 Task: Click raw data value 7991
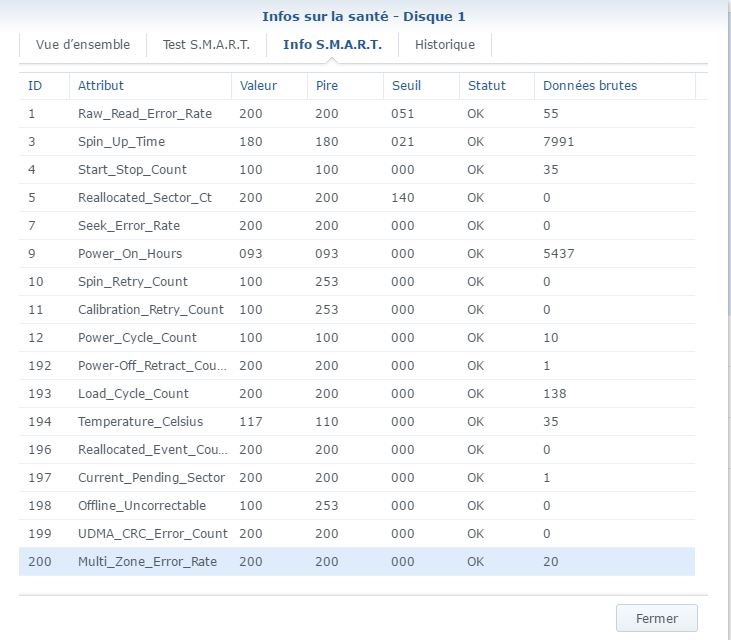pyautogui.click(x=559, y=142)
